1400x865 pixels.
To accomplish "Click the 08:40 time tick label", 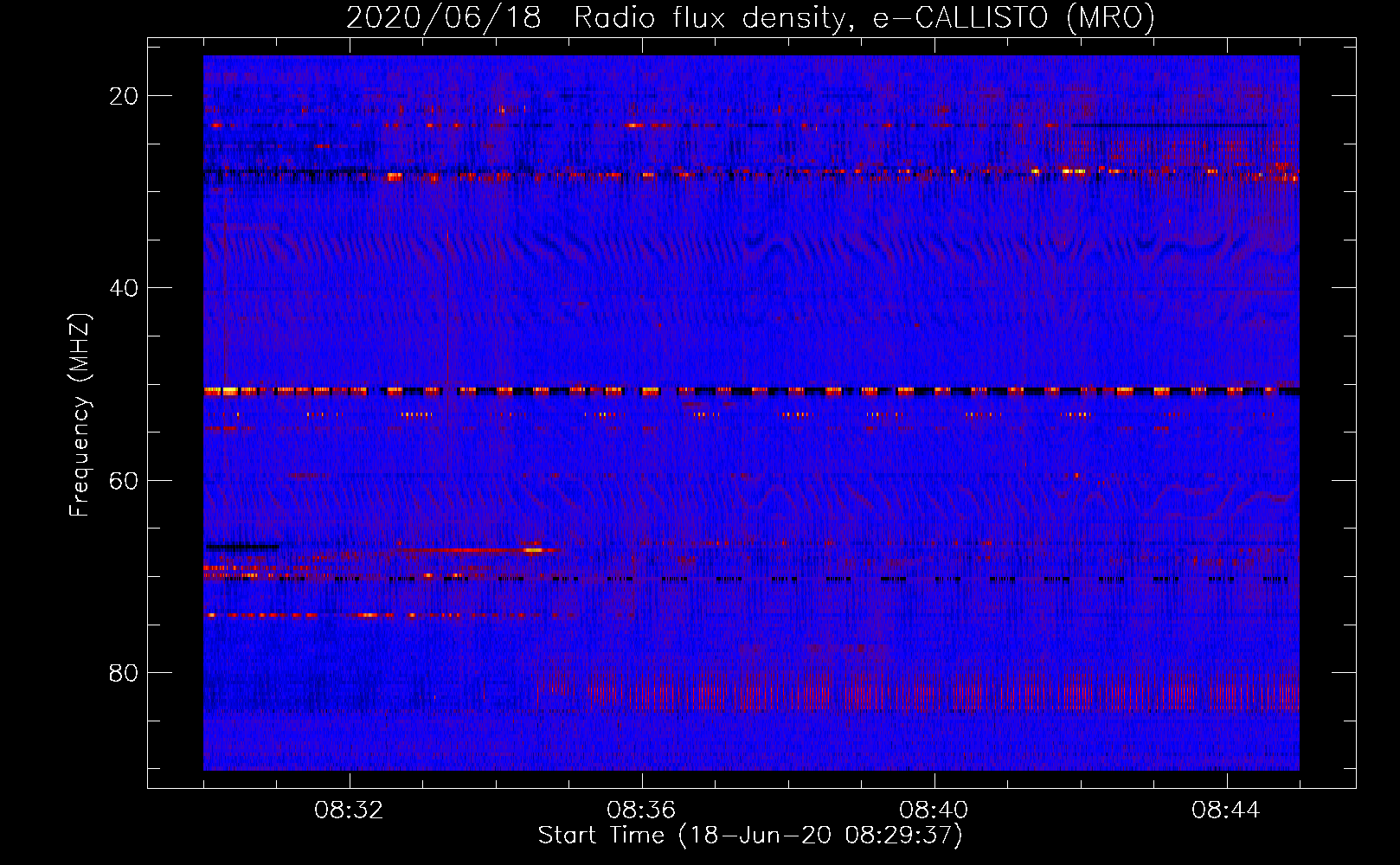I will pos(934,811).
